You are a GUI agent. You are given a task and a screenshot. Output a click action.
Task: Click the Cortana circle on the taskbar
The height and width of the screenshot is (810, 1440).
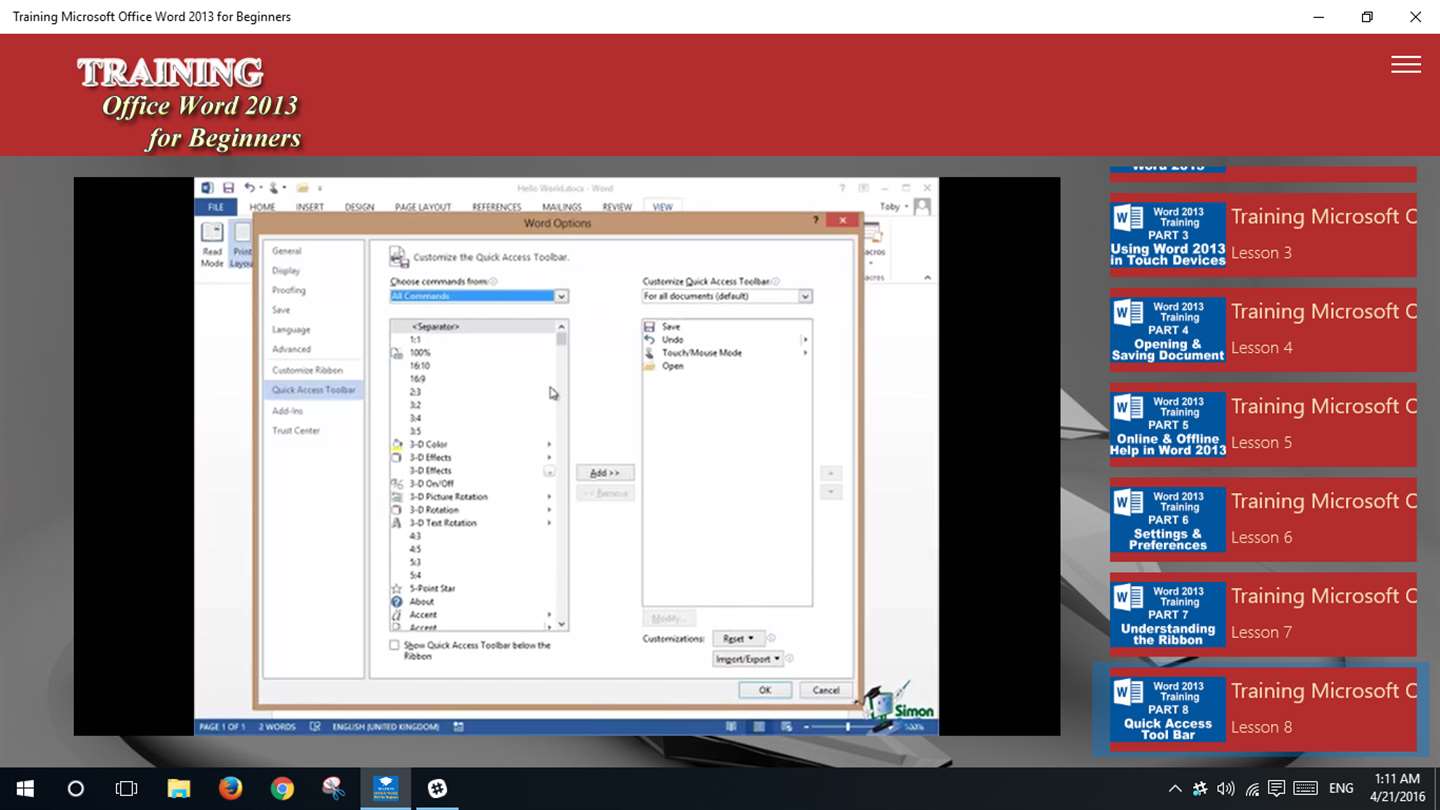[75, 788]
